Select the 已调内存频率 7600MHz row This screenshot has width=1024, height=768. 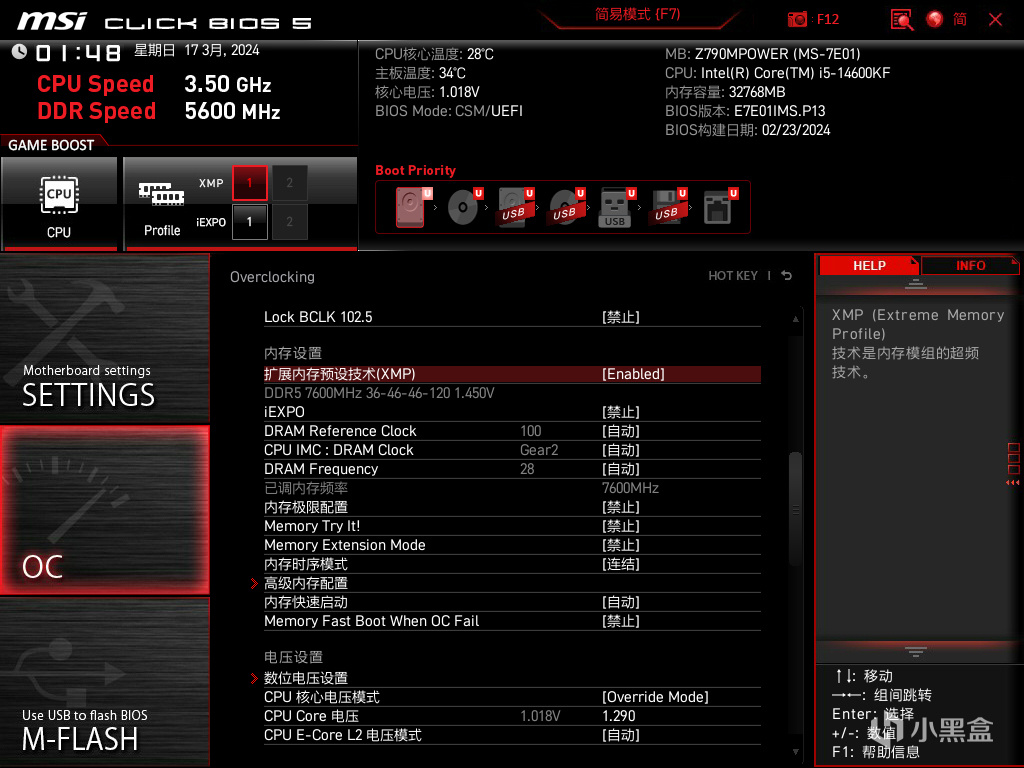(x=512, y=488)
